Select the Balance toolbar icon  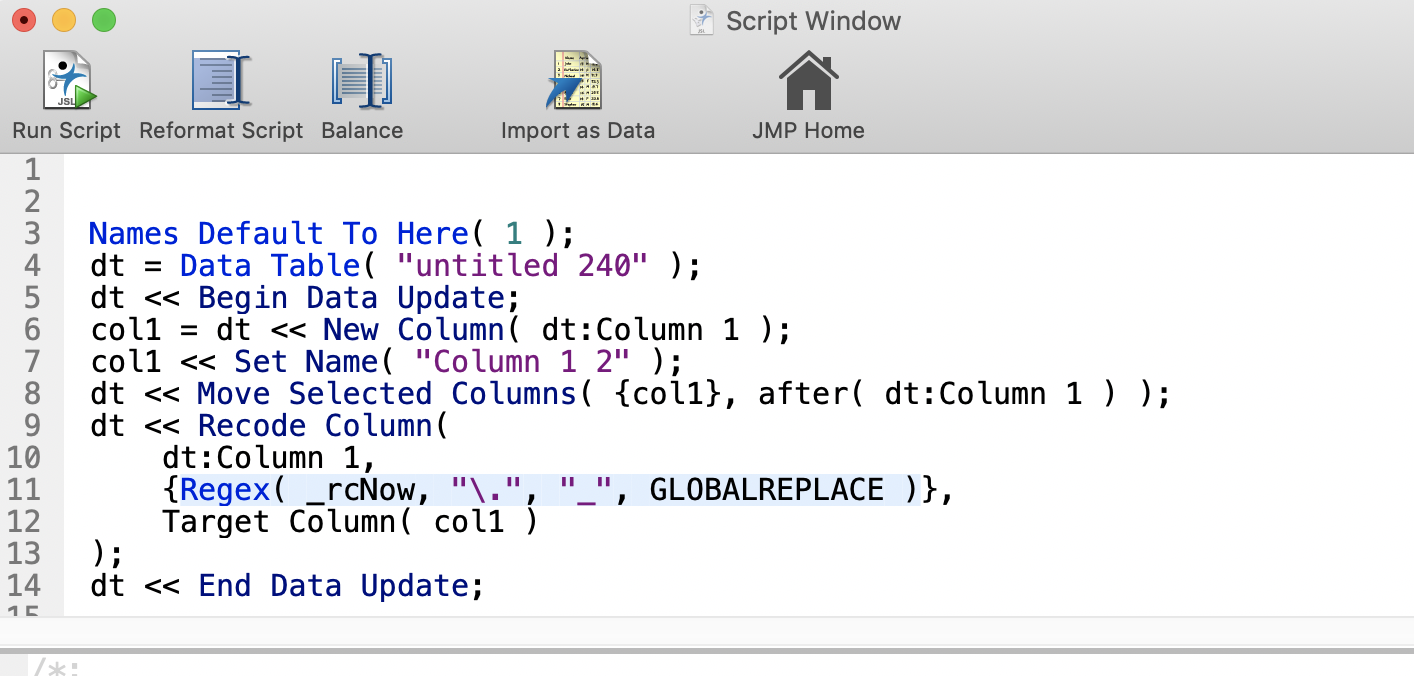(x=360, y=80)
